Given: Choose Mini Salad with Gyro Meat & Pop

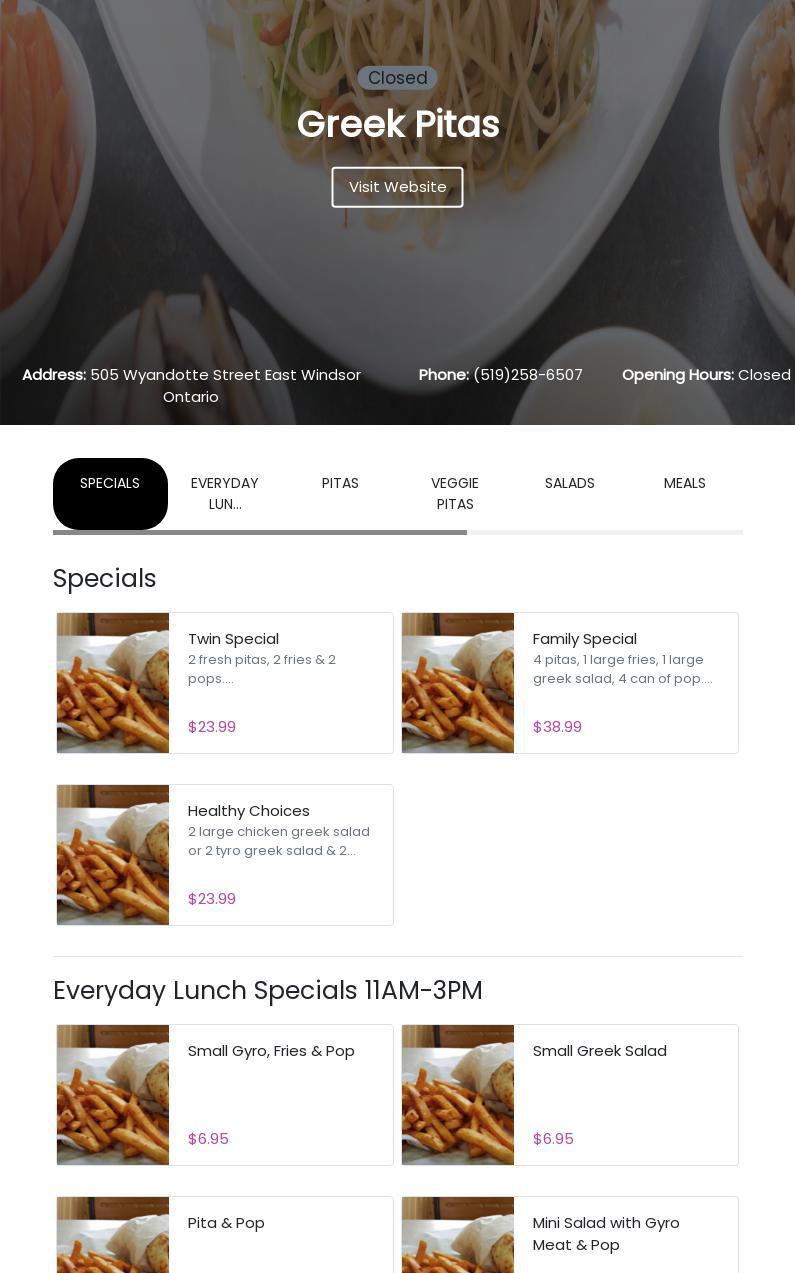Looking at the screenshot, I should 570,1235.
